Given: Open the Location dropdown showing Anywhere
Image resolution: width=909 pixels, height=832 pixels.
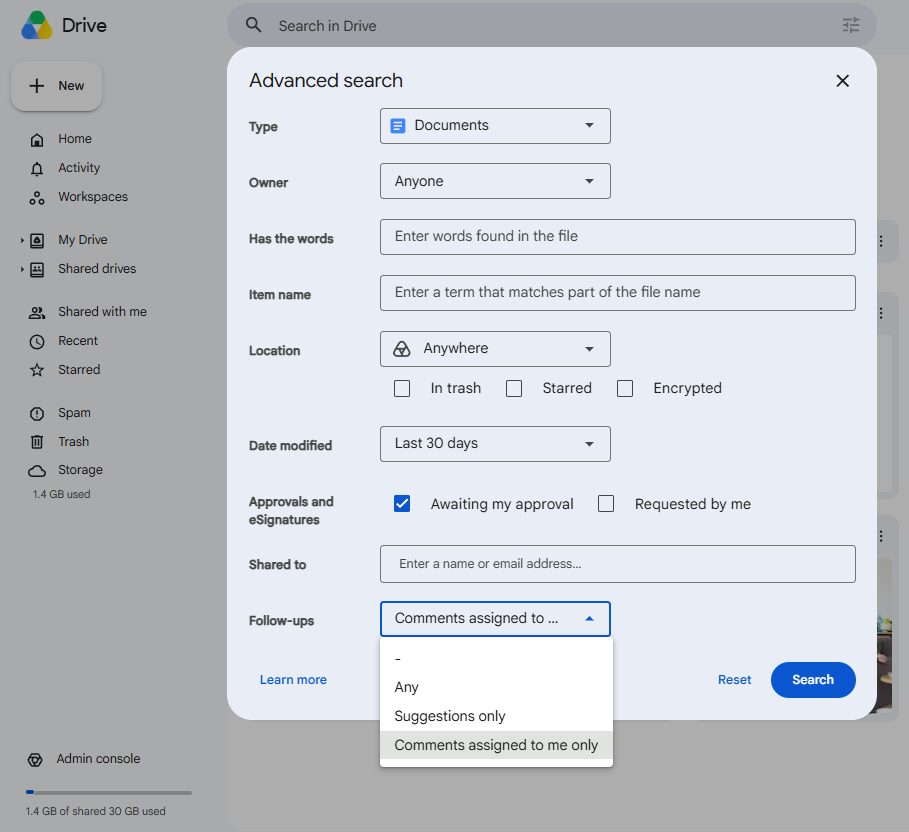Looking at the screenshot, I should 495,349.
